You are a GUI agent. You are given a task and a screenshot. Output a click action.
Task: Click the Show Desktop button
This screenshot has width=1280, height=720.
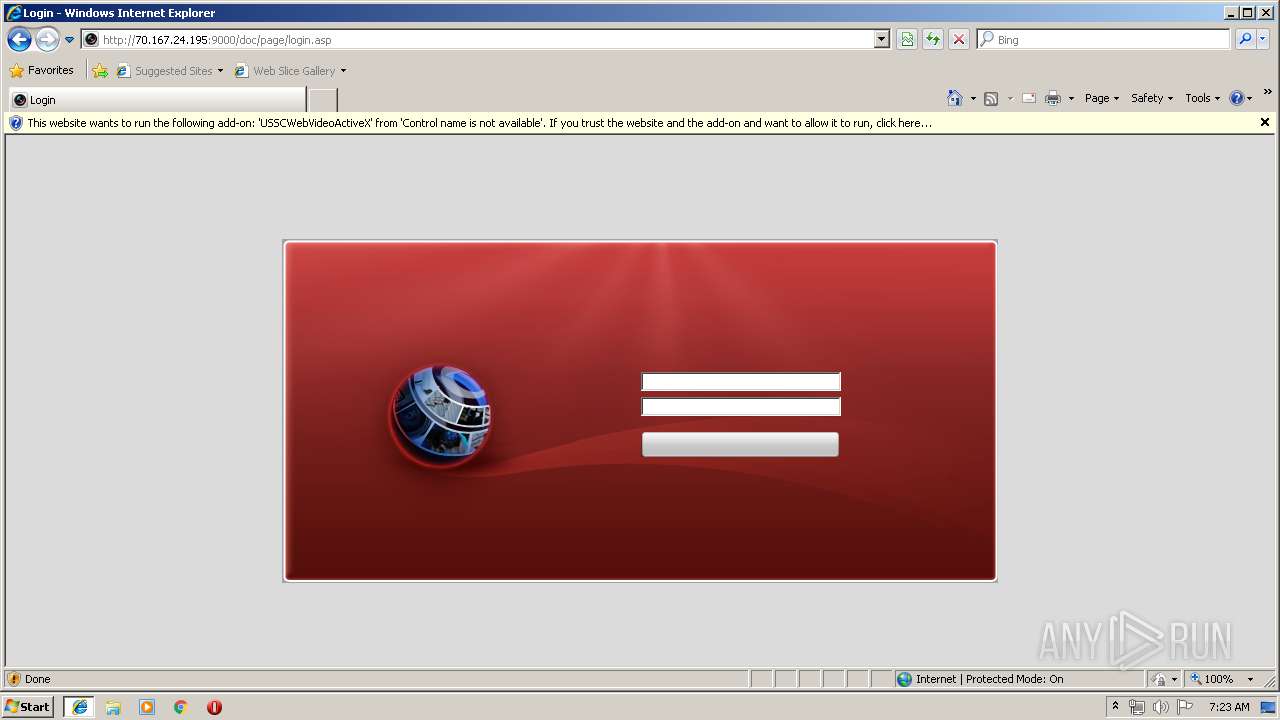[1268, 707]
